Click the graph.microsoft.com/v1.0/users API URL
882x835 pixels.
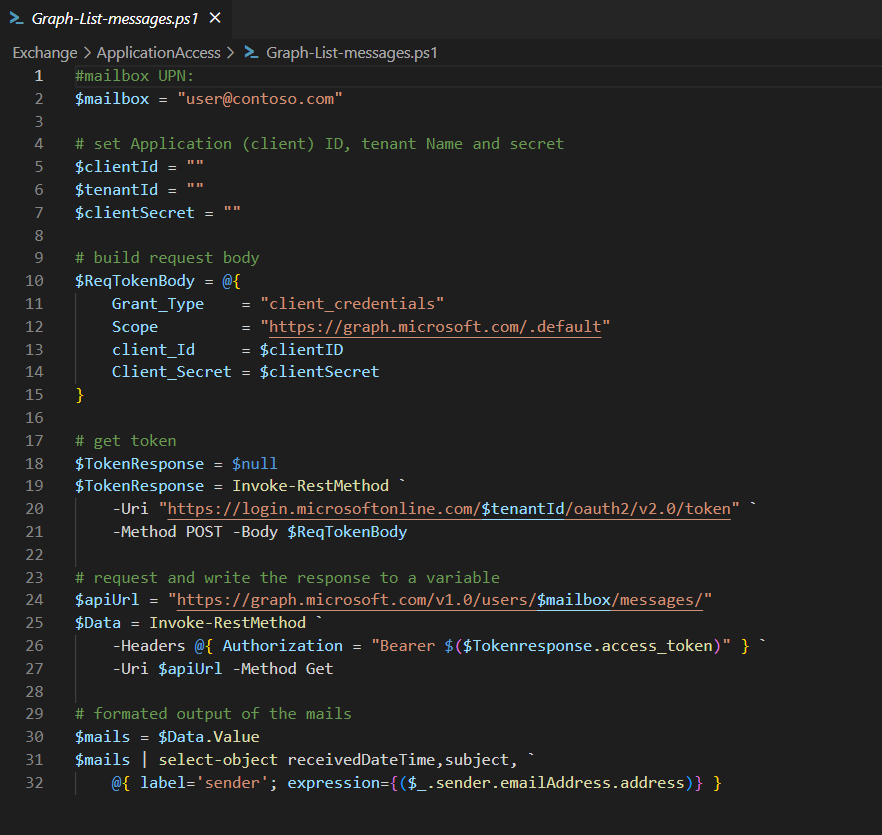[440, 600]
